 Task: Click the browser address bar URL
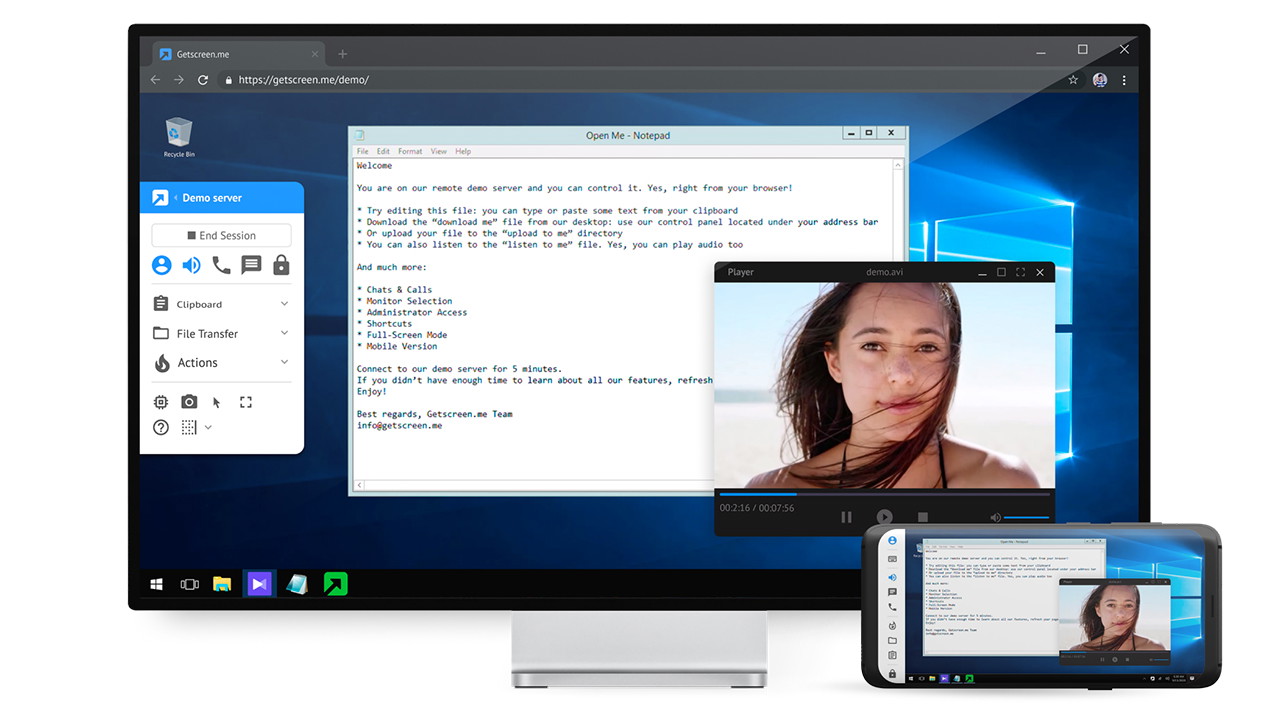[x=303, y=80]
